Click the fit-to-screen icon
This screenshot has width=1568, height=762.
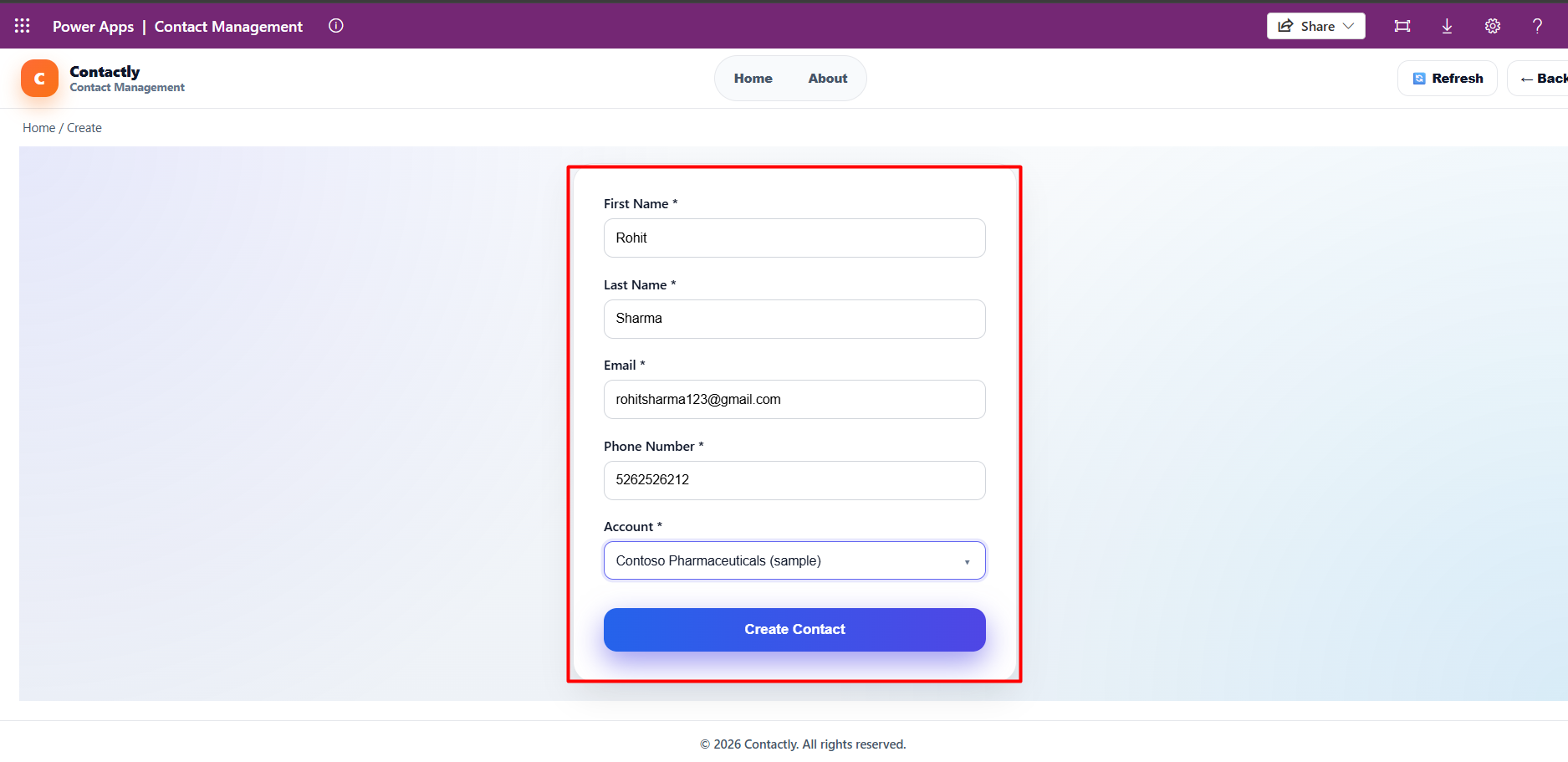[1402, 26]
